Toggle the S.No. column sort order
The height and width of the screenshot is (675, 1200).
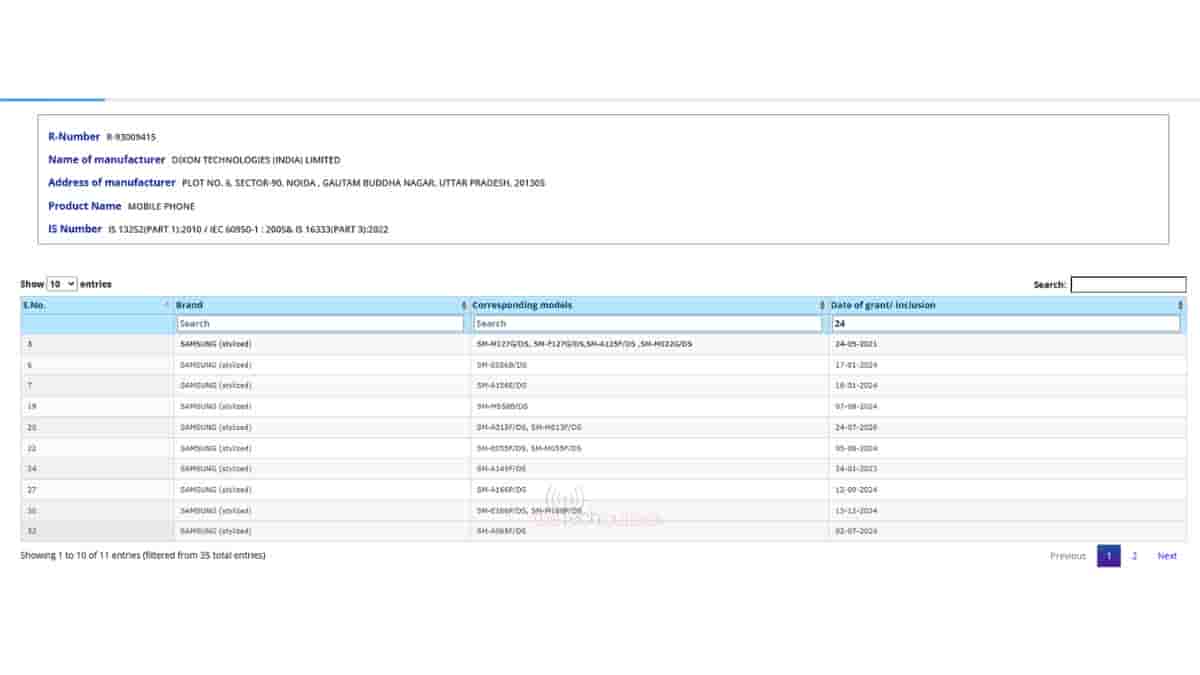(165, 305)
